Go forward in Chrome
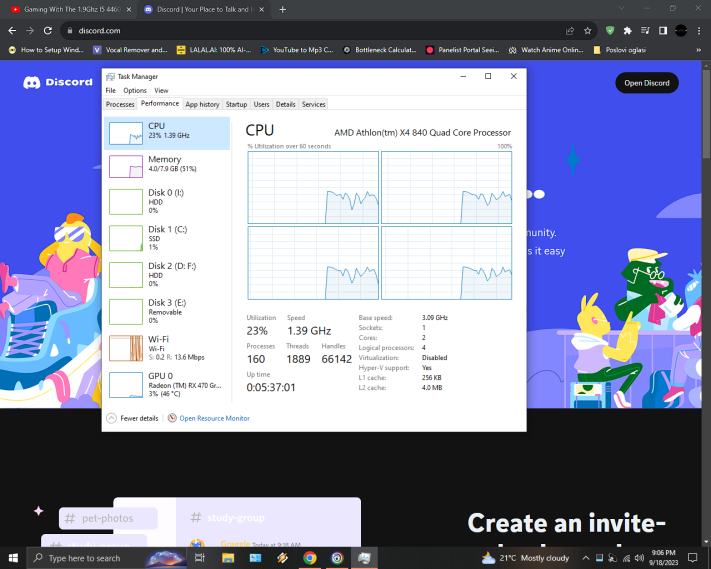This screenshot has height=569, width=711. 30,30
